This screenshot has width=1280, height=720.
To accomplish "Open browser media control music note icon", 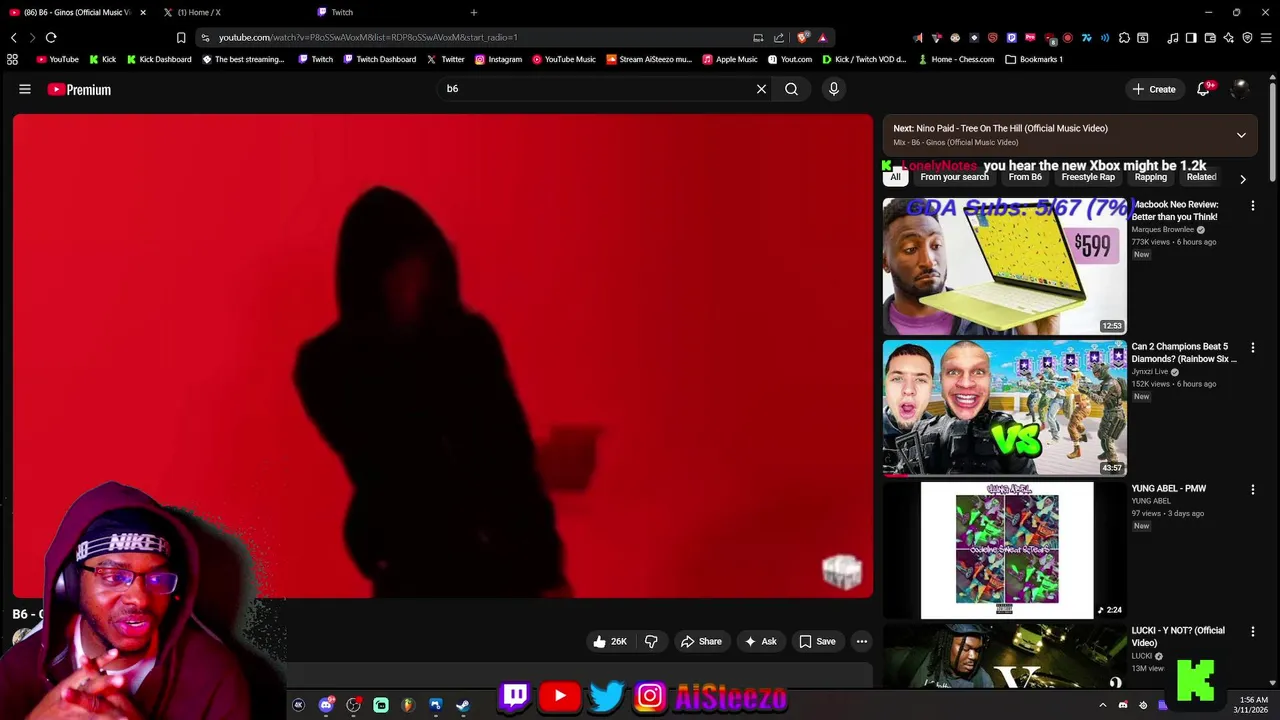I will [x=1173, y=37].
